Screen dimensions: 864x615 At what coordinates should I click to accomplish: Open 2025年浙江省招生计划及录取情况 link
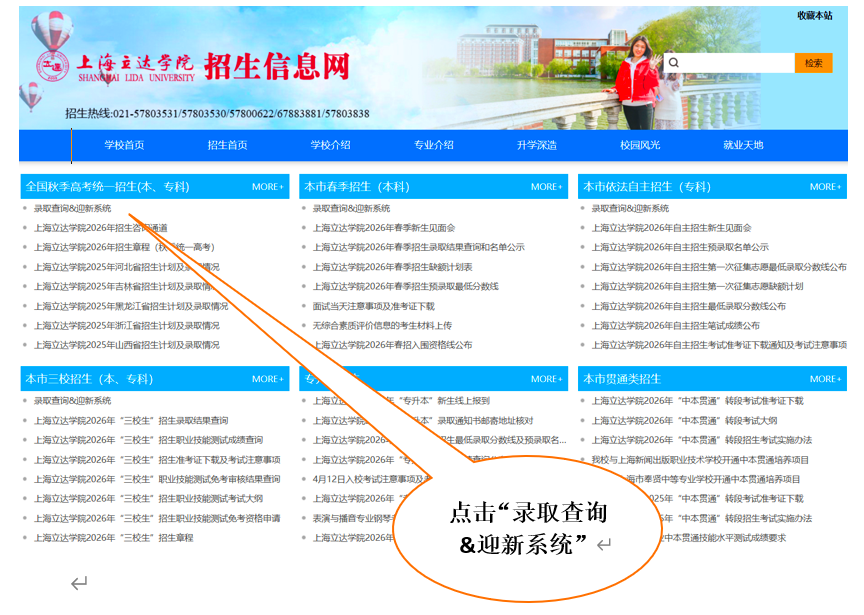[127, 326]
